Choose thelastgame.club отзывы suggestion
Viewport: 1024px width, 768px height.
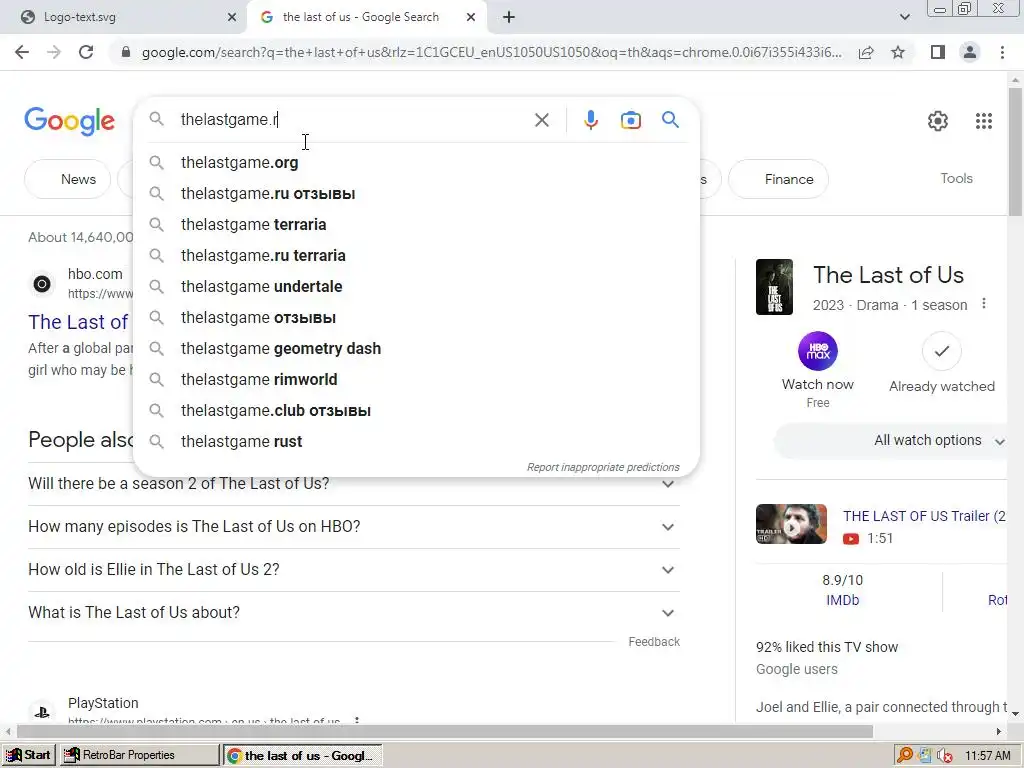[x=416, y=411]
